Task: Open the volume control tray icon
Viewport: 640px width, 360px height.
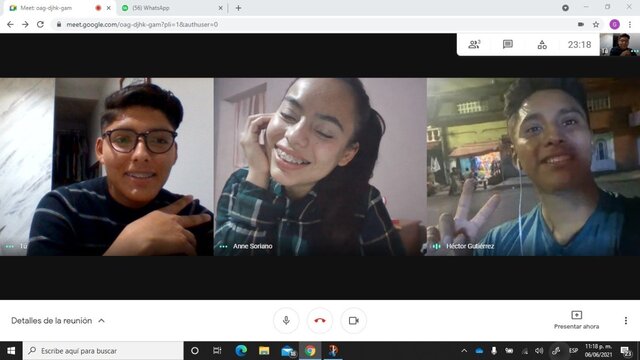Action: click(x=539, y=351)
